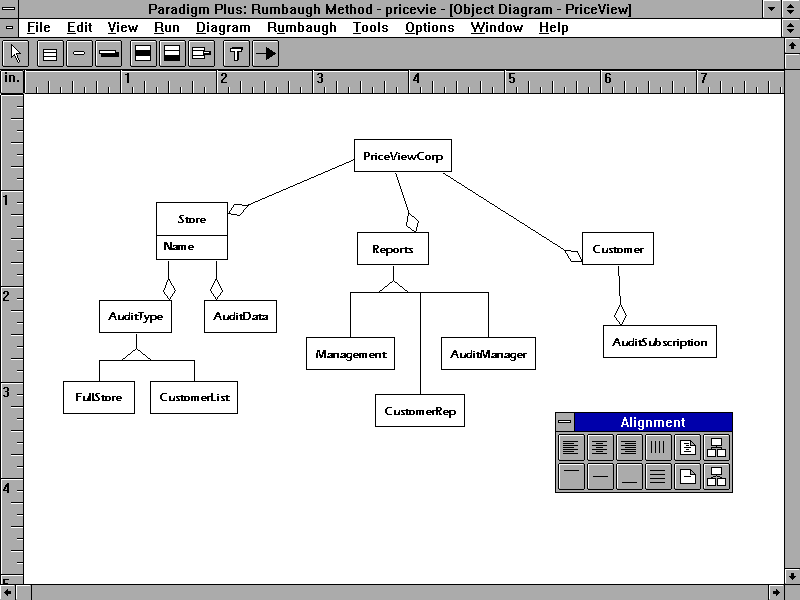
Task: Open the Tools menu
Action: click(372, 28)
